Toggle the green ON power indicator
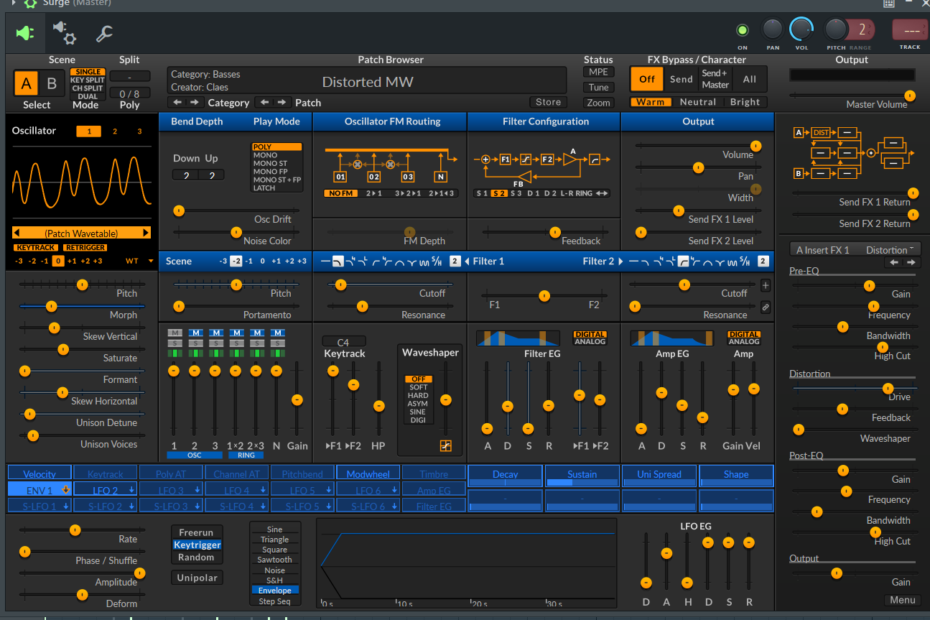The height and width of the screenshot is (620, 930). (742, 30)
